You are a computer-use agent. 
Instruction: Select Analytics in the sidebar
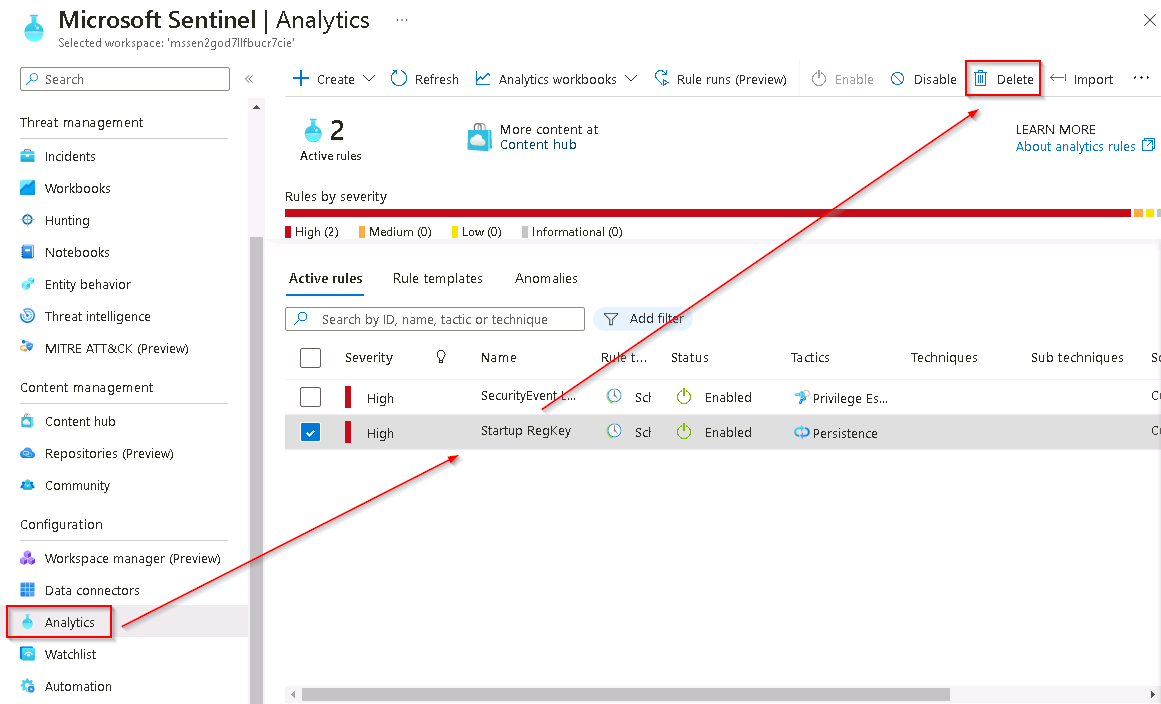70,623
